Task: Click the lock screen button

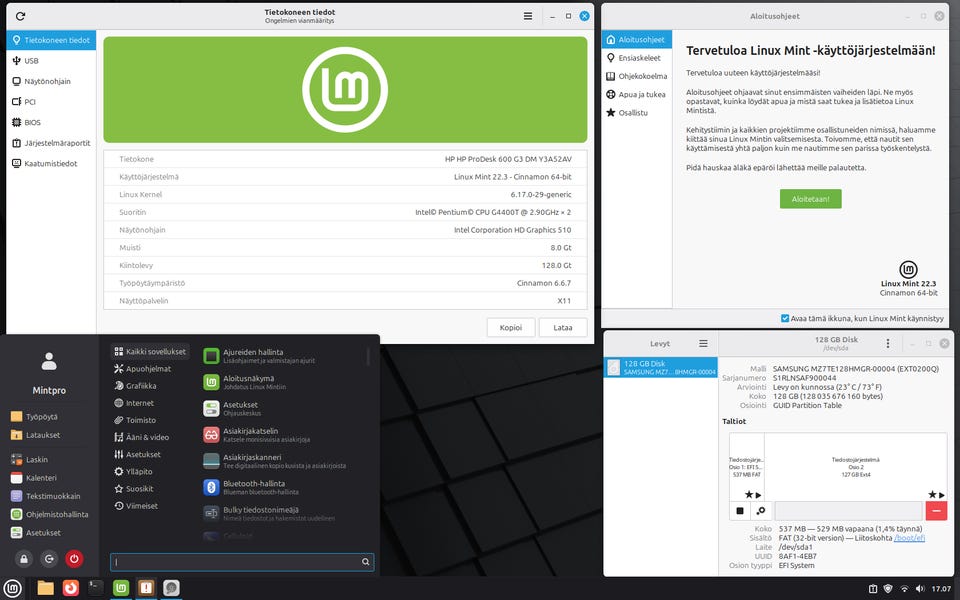Action: click(x=23, y=558)
